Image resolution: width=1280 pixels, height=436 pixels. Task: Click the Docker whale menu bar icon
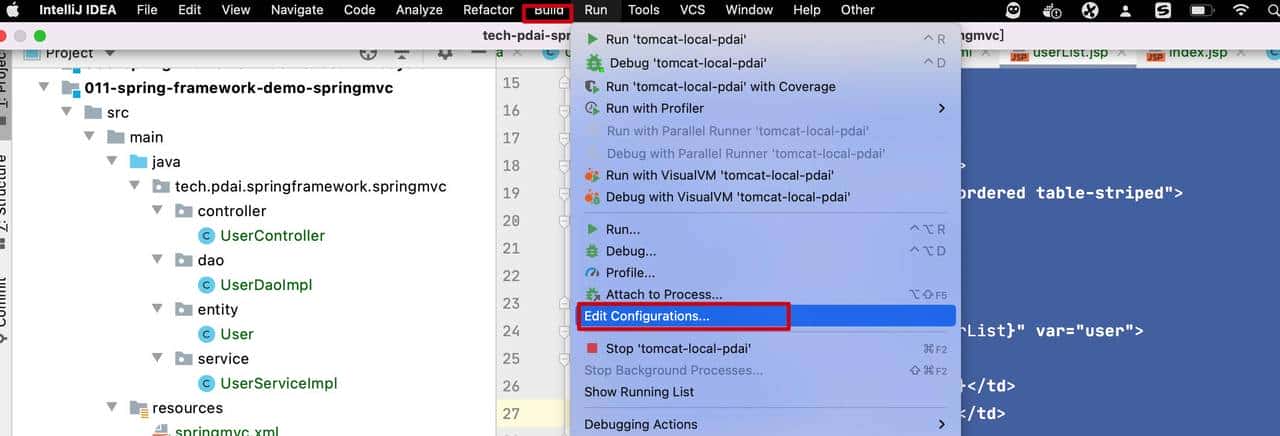(x=1051, y=11)
